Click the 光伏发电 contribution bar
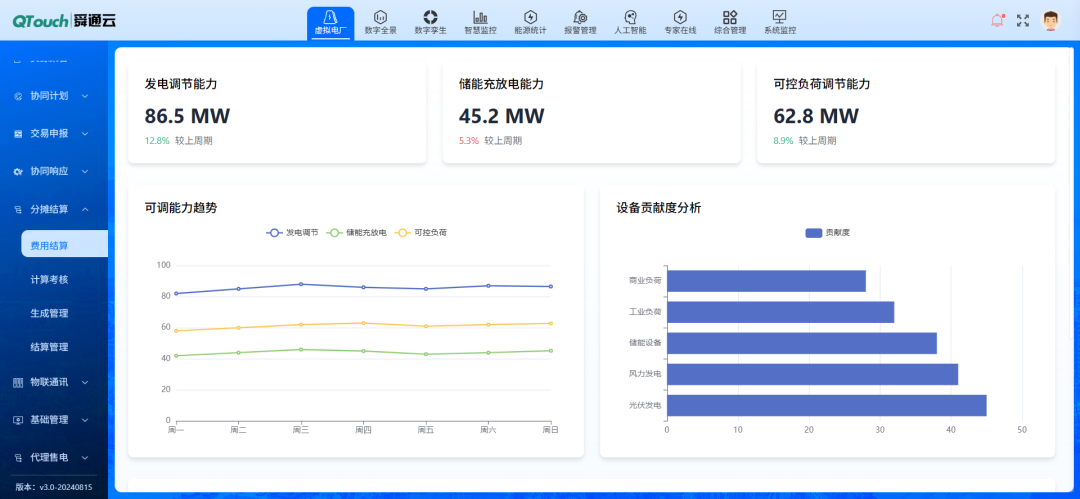Image resolution: width=1080 pixels, height=499 pixels. click(827, 405)
